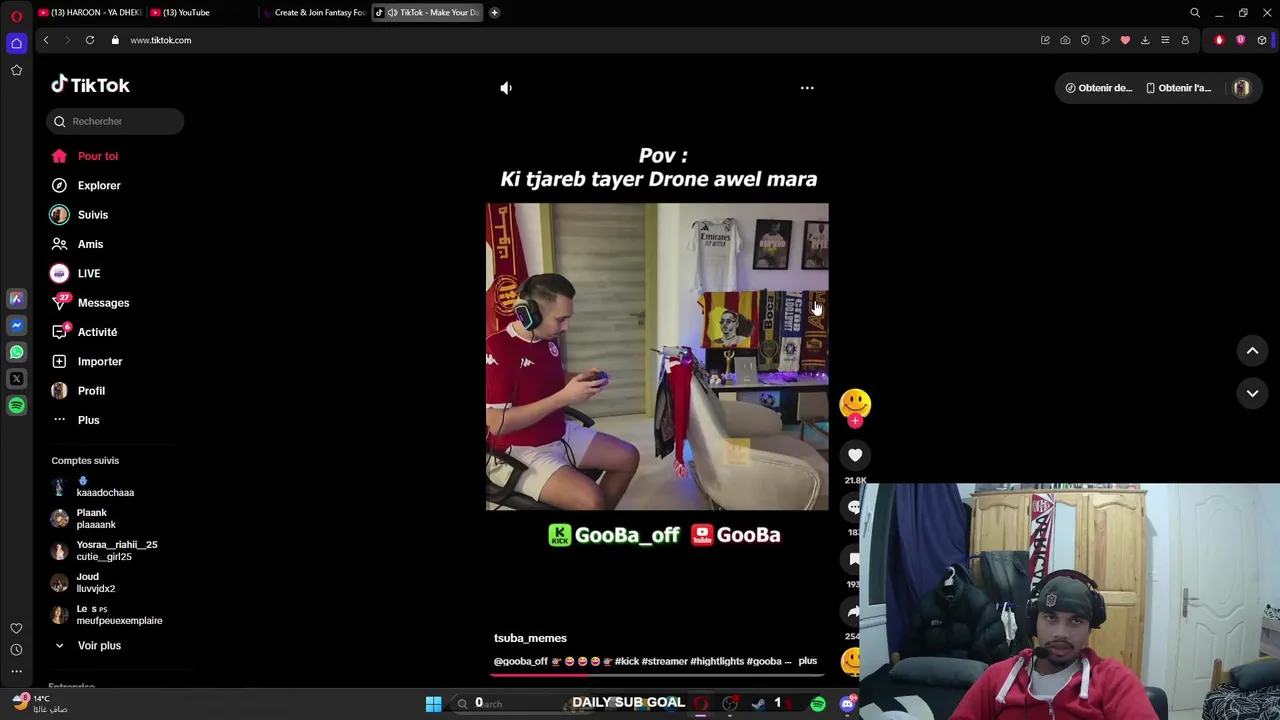This screenshot has height=720, width=1280.
Task: Open browser downloads icon
Action: pyautogui.click(x=1145, y=40)
